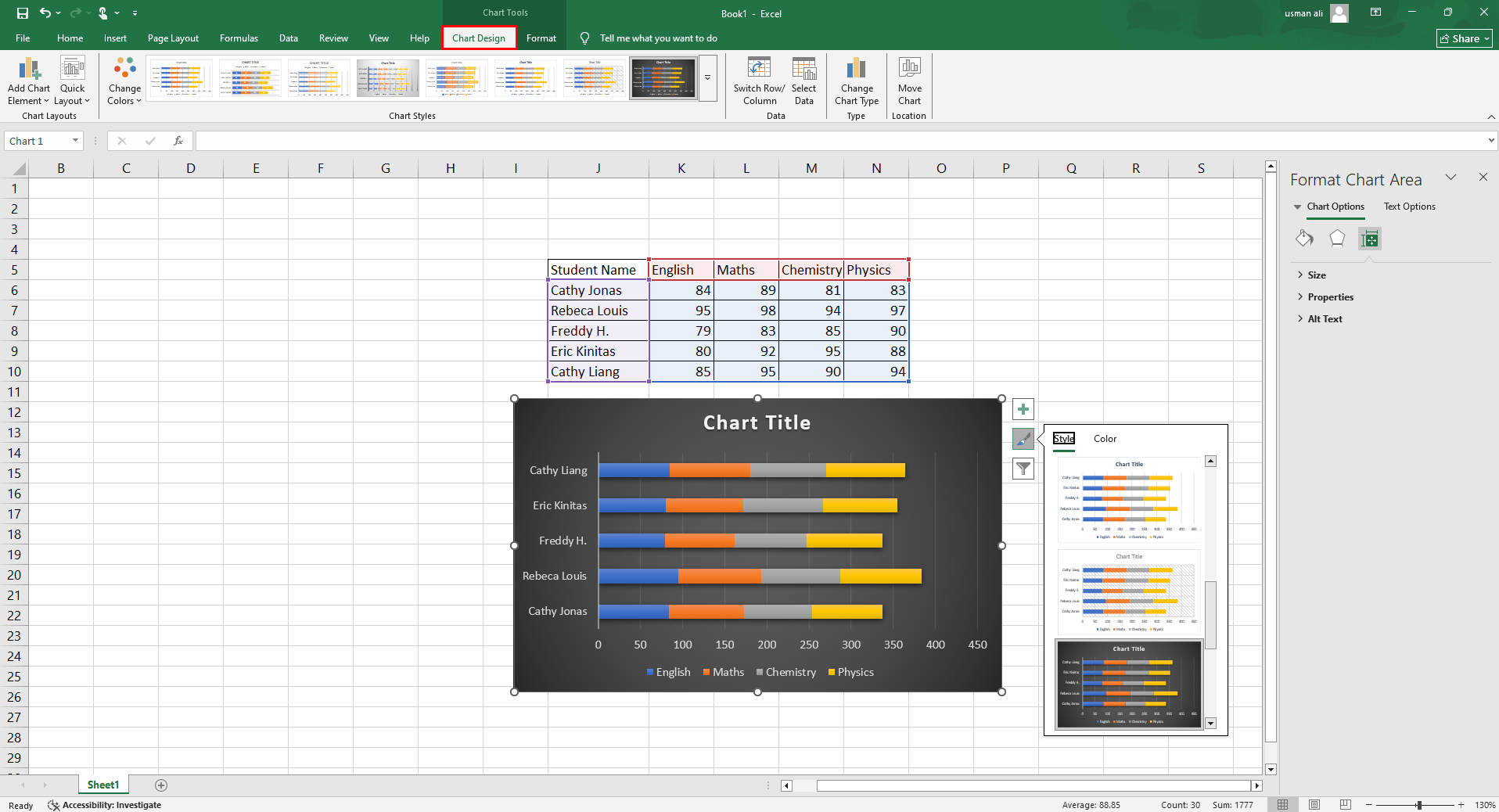Collapse the ribbon
The height and width of the screenshot is (812, 1499).
(1490, 117)
